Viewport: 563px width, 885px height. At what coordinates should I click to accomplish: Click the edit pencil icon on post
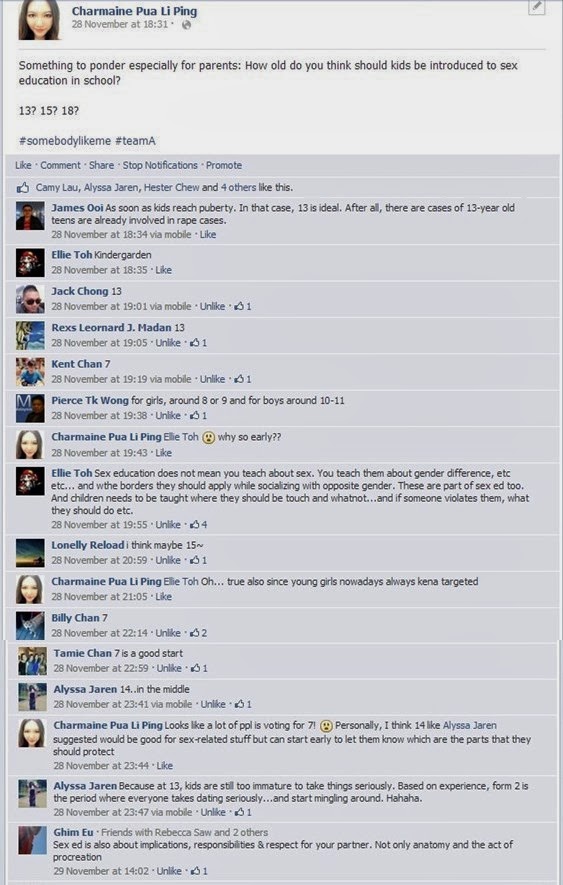pos(536,6)
